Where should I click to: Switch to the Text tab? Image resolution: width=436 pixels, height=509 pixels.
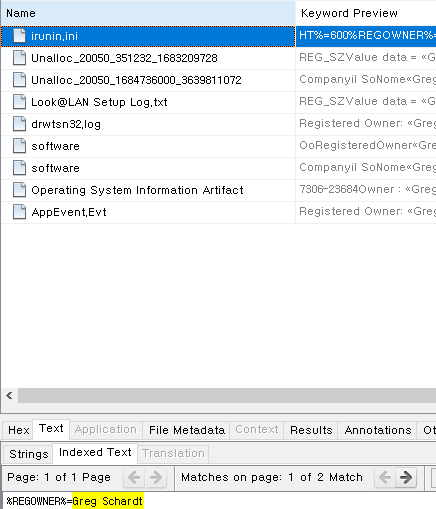pyautogui.click(x=51, y=429)
